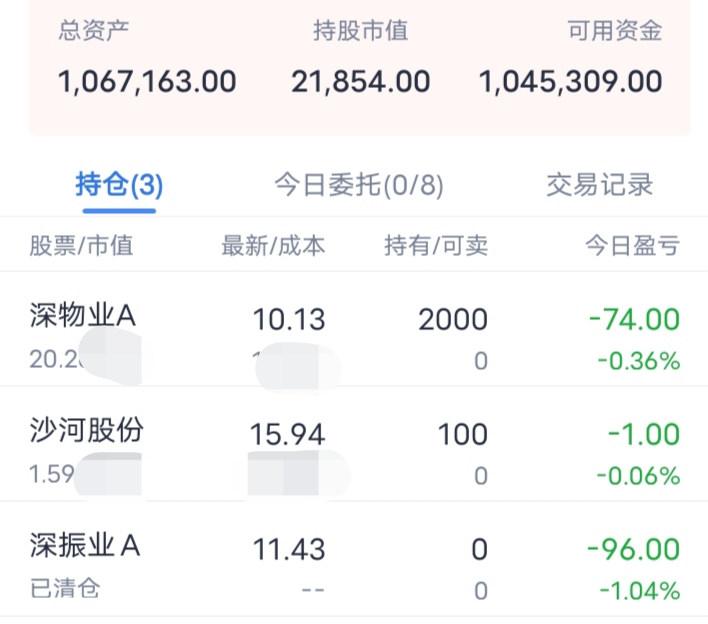
Task: Tap the 深物业A holding quantity 2000
Action: click(x=453, y=320)
